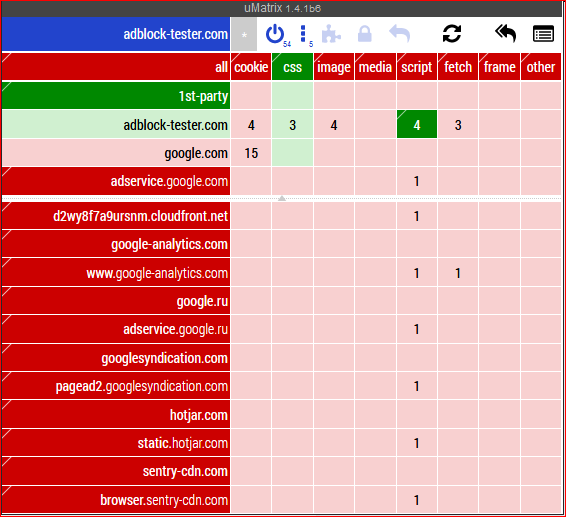
Task: Click adservice.google.ru script cell
Action: pos(417,329)
